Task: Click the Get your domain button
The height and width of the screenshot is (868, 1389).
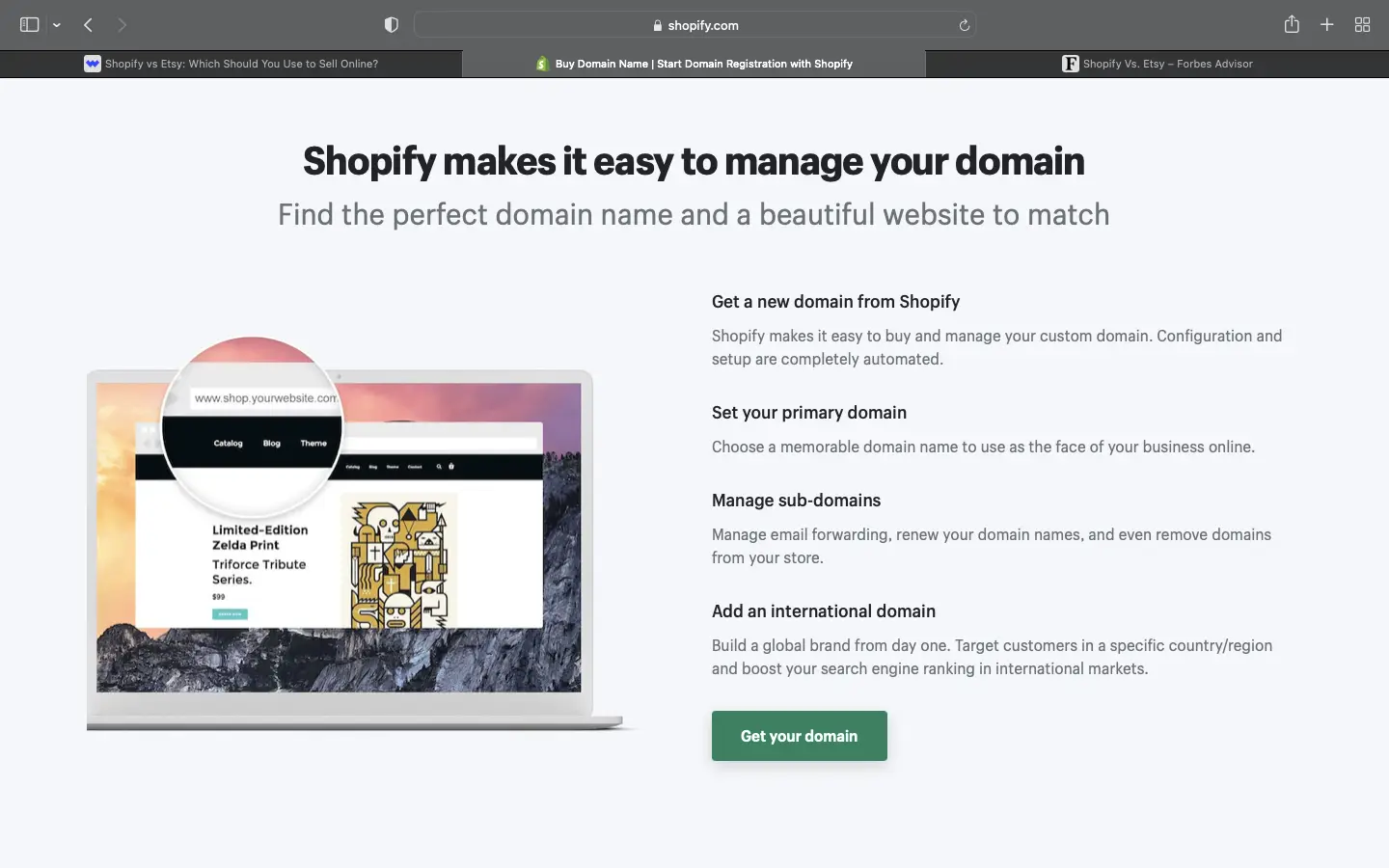Action: pyautogui.click(x=799, y=736)
